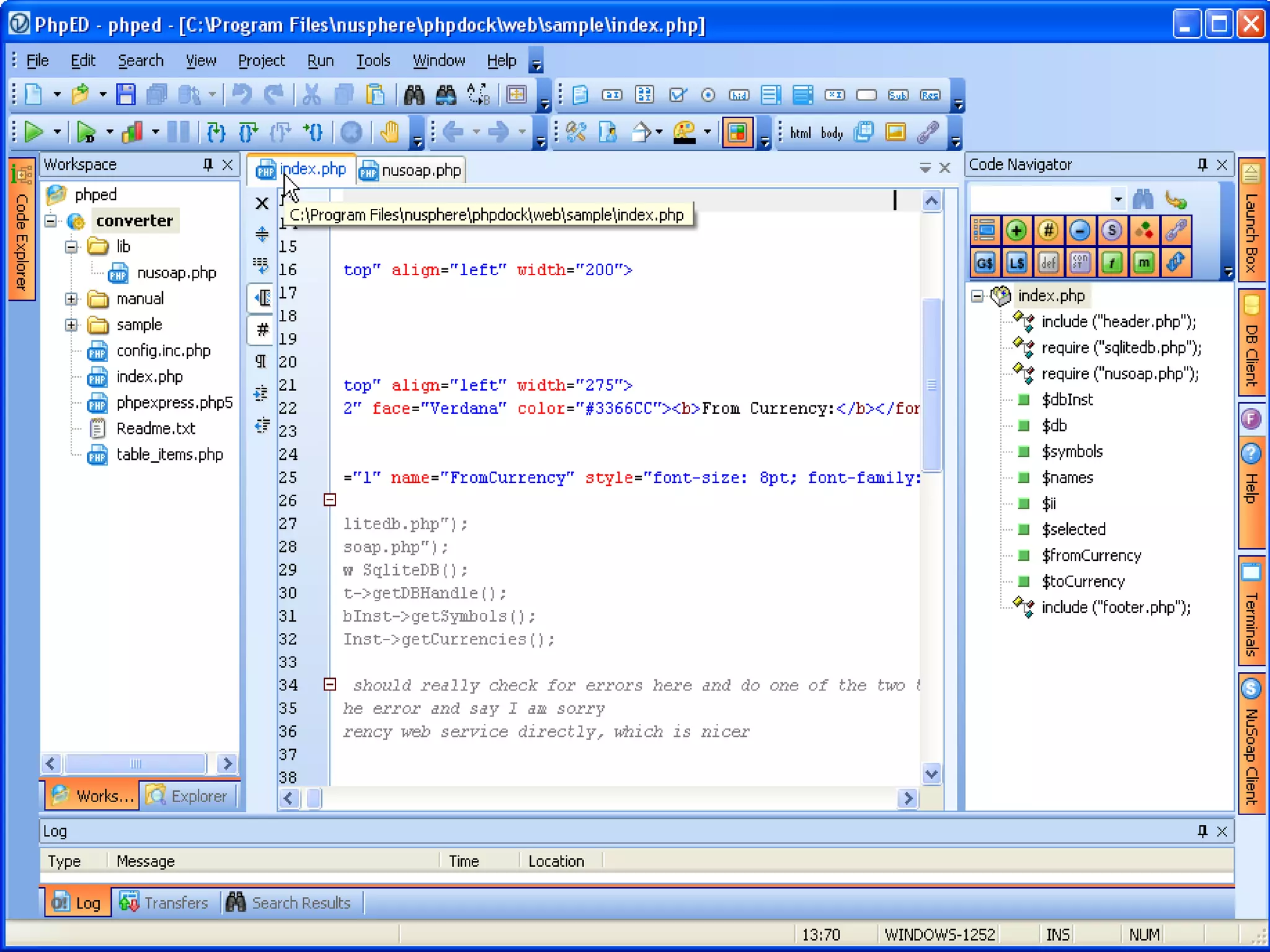Select table_items.php in workspace tree
This screenshot has width=1270, height=952.
point(169,454)
